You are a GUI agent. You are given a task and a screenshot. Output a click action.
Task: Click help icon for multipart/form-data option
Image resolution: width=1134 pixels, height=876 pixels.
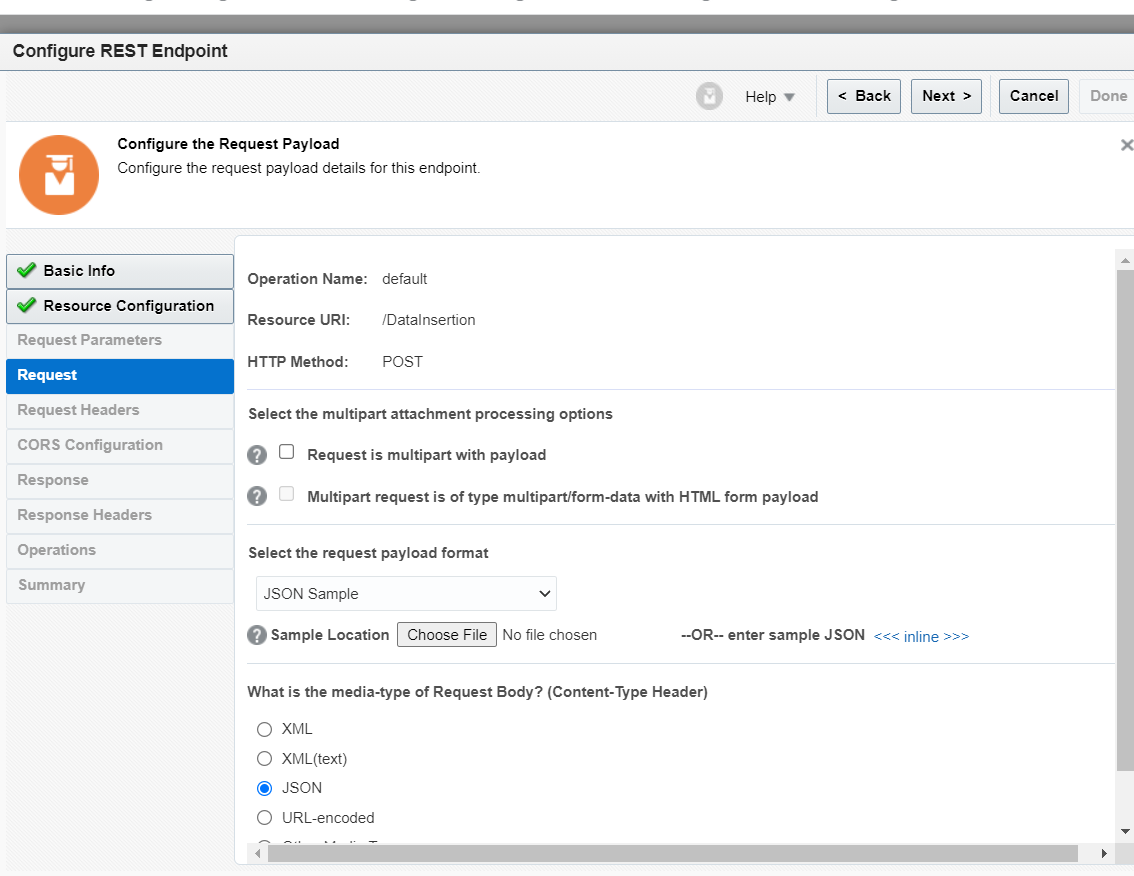point(257,496)
